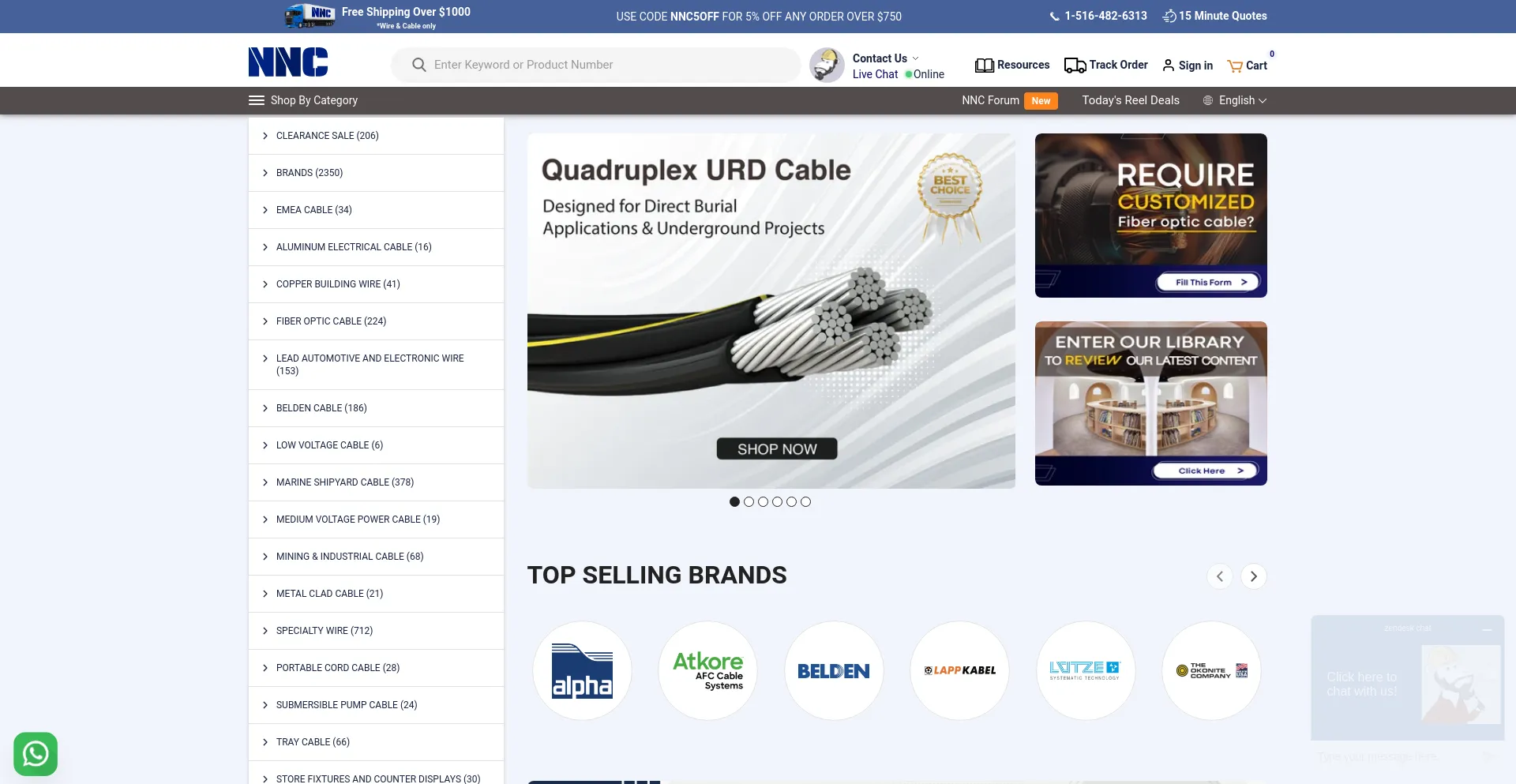Click the keyword search input field
Screen dimensions: 1516x784
[600, 64]
